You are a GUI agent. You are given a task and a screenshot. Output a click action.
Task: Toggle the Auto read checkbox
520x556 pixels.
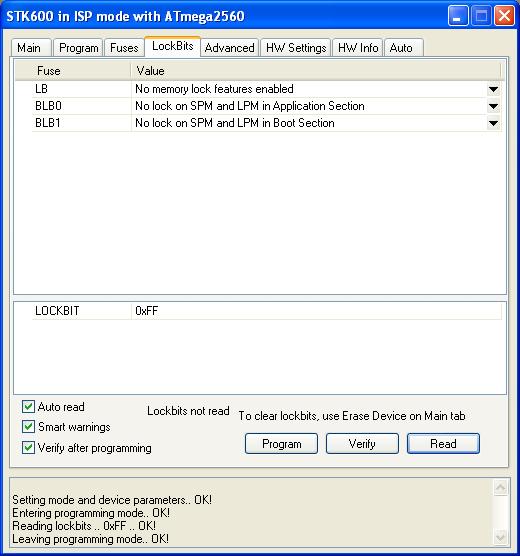[28, 406]
